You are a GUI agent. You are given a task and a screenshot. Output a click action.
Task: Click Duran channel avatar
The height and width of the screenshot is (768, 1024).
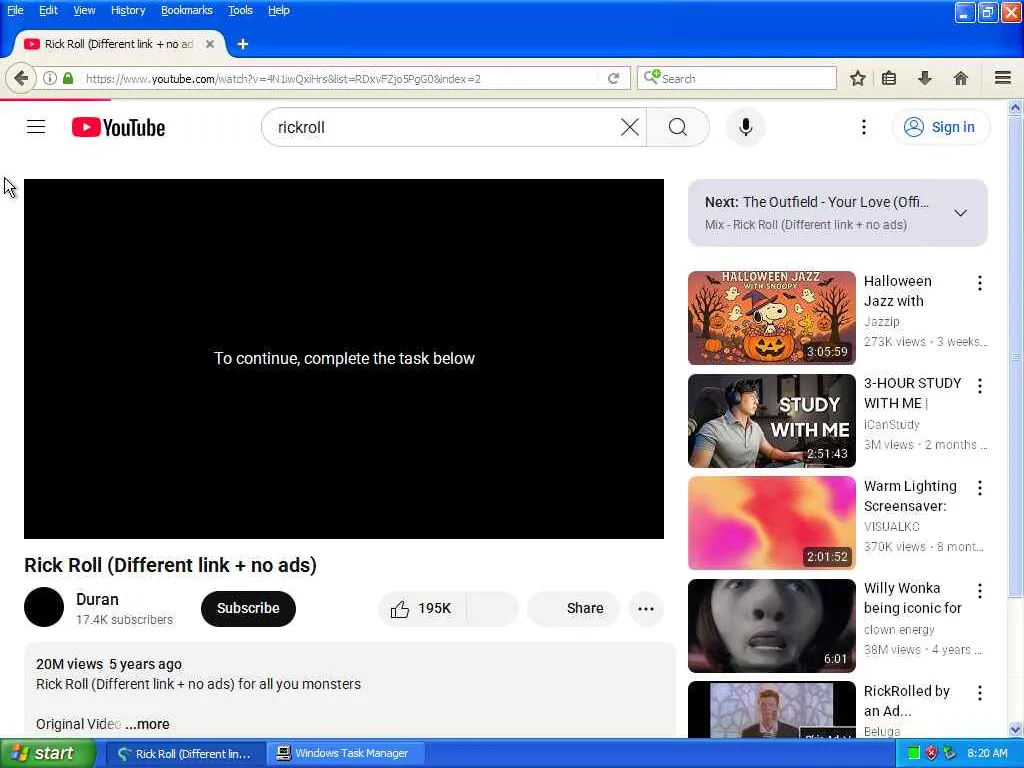point(44,607)
